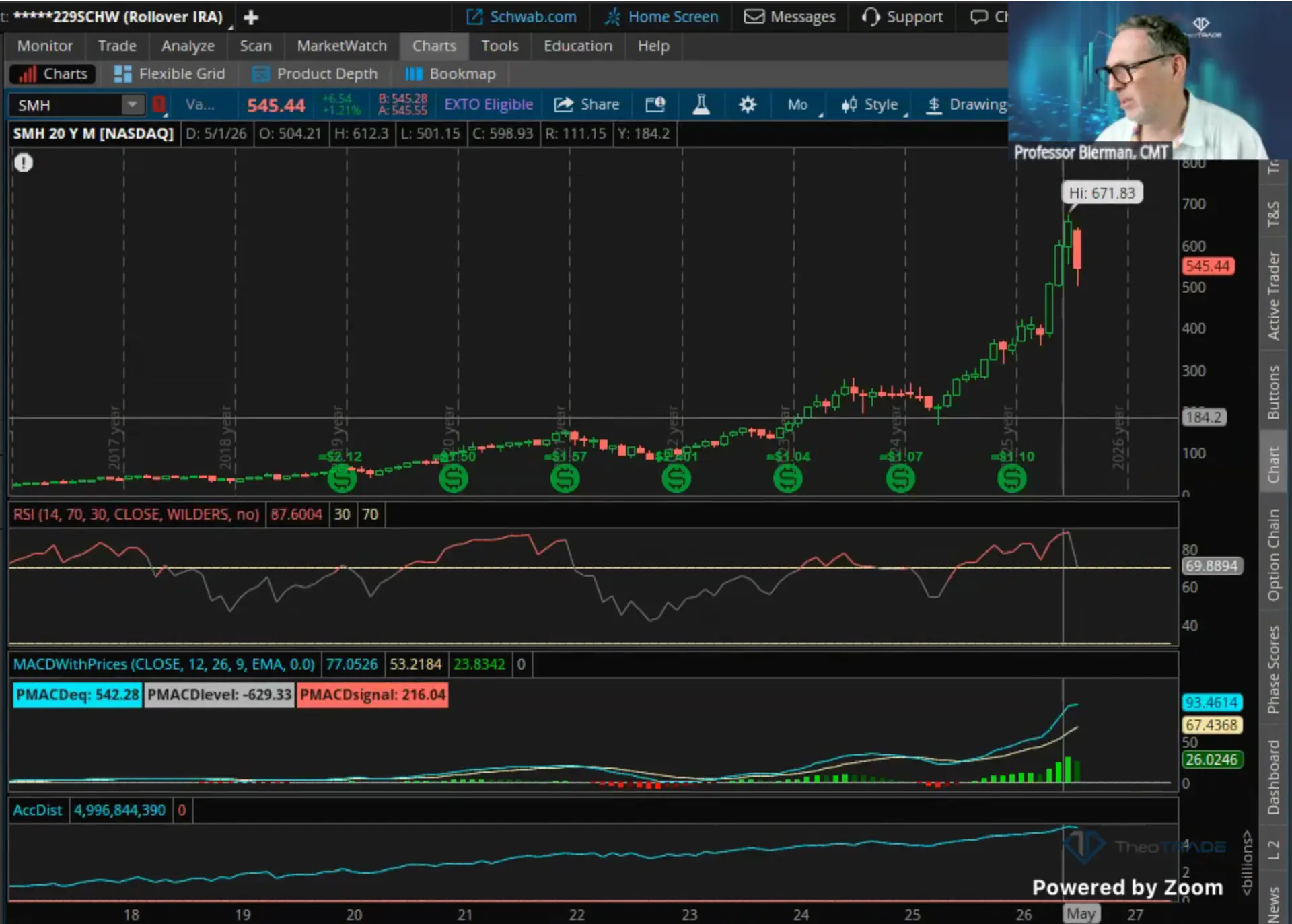Viewport: 1292px width, 924px height.
Task: Click the RSI study title label
Action: coord(136,514)
